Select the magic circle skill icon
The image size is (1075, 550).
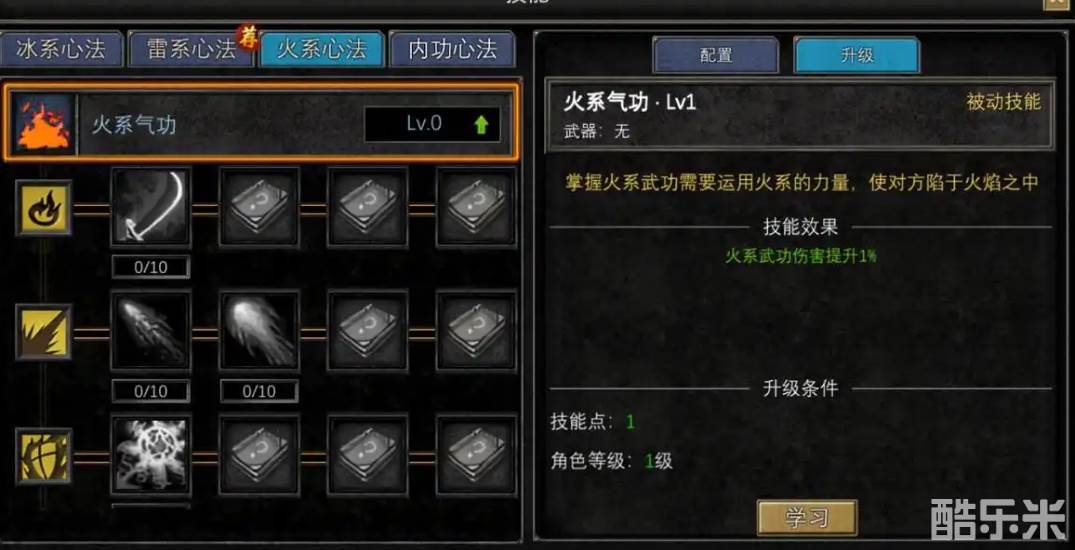[151, 455]
